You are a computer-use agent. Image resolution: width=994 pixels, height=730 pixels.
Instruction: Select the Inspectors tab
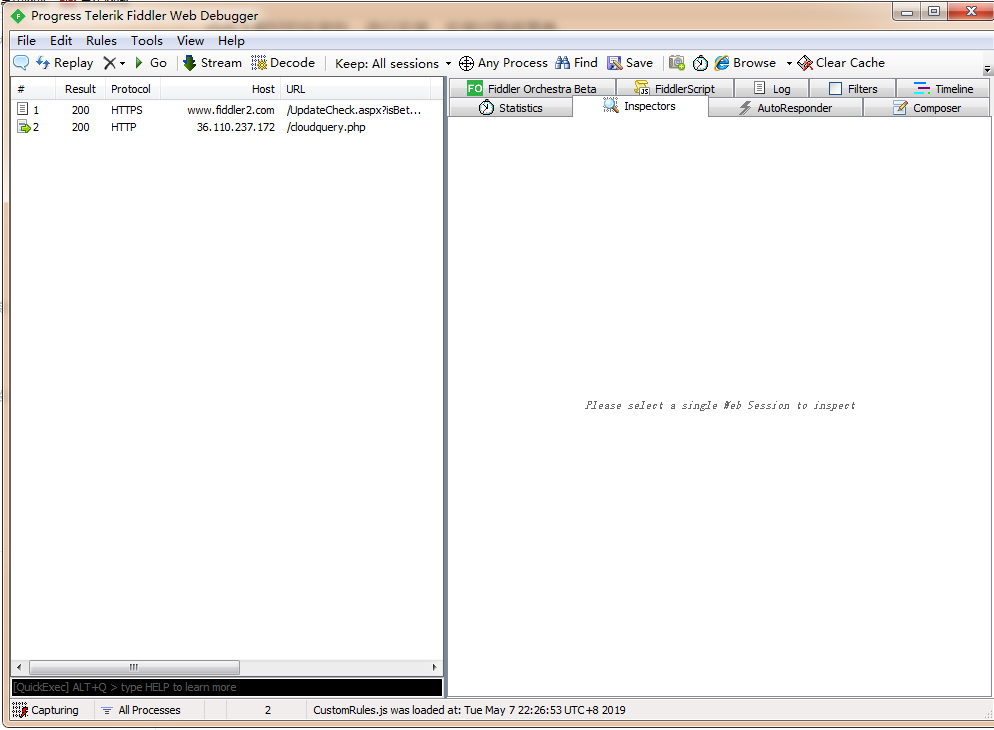[x=640, y=106]
